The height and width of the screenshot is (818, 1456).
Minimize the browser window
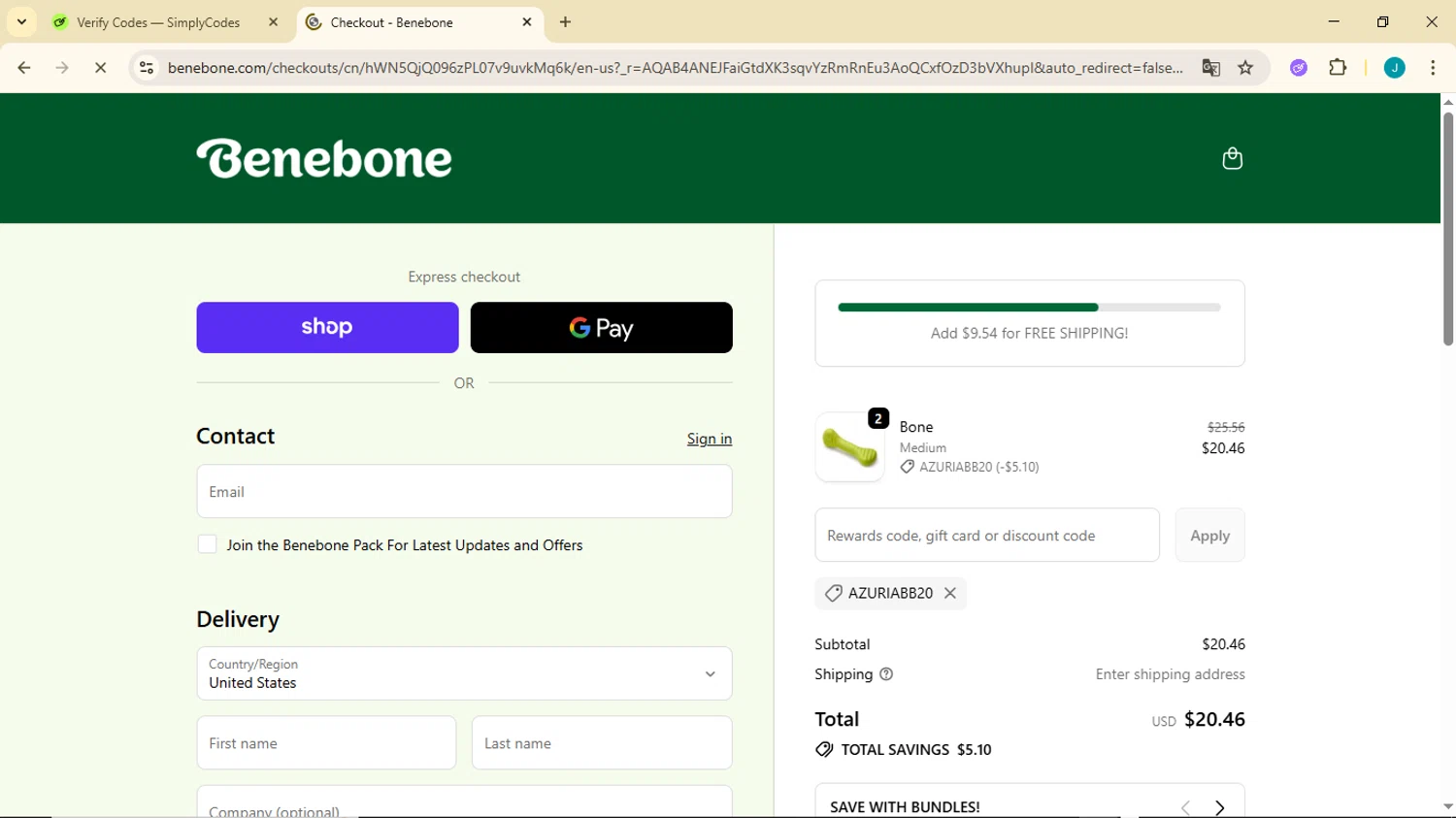click(x=1334, y=21)
